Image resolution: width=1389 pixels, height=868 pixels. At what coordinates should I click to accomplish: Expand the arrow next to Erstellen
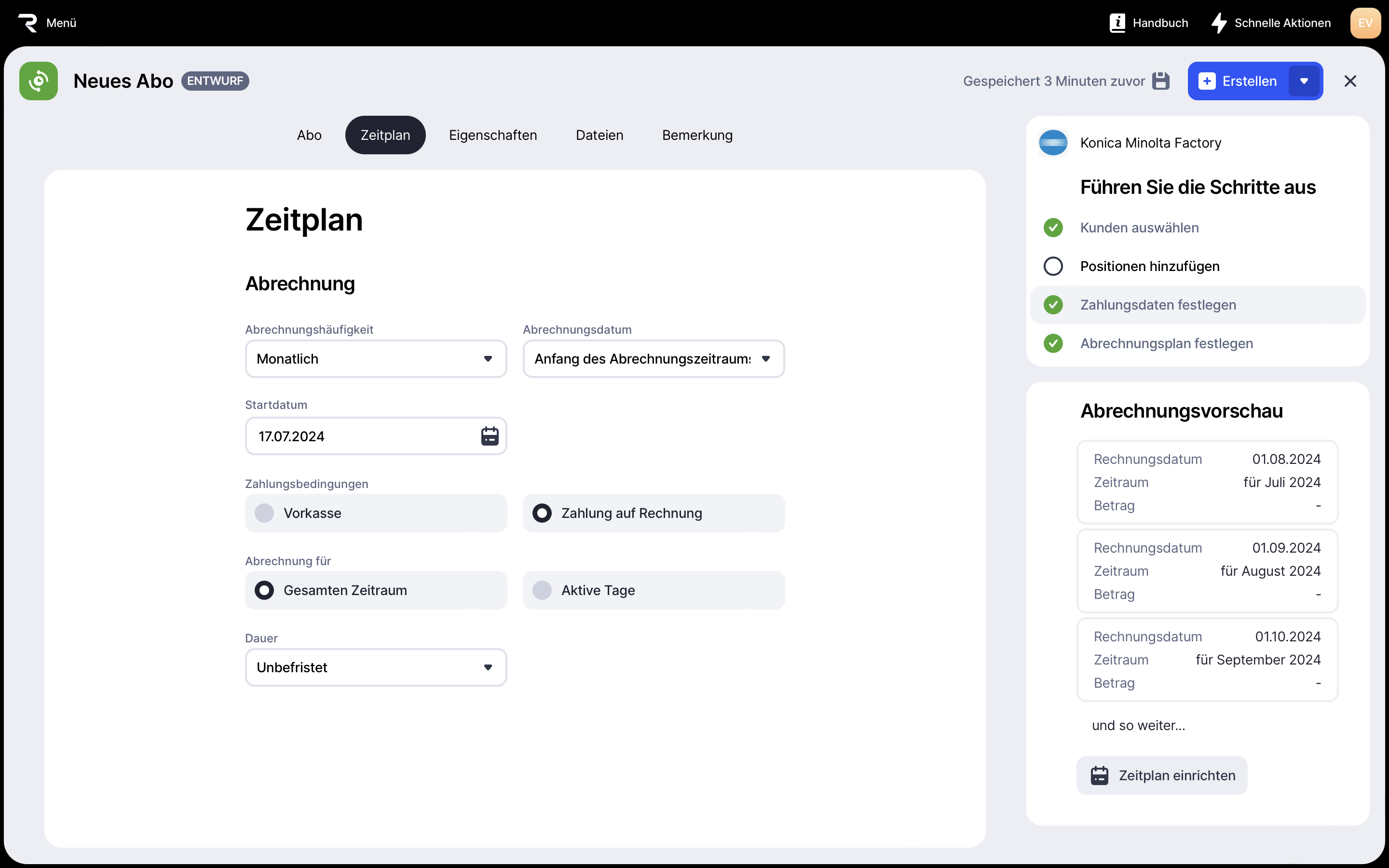point(1304,81)
